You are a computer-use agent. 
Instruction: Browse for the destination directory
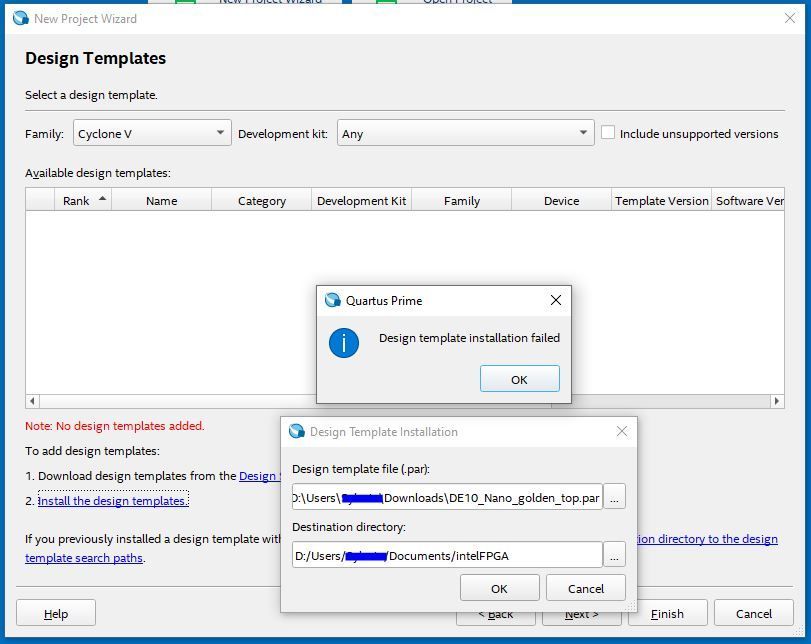(x=614, y=555)
